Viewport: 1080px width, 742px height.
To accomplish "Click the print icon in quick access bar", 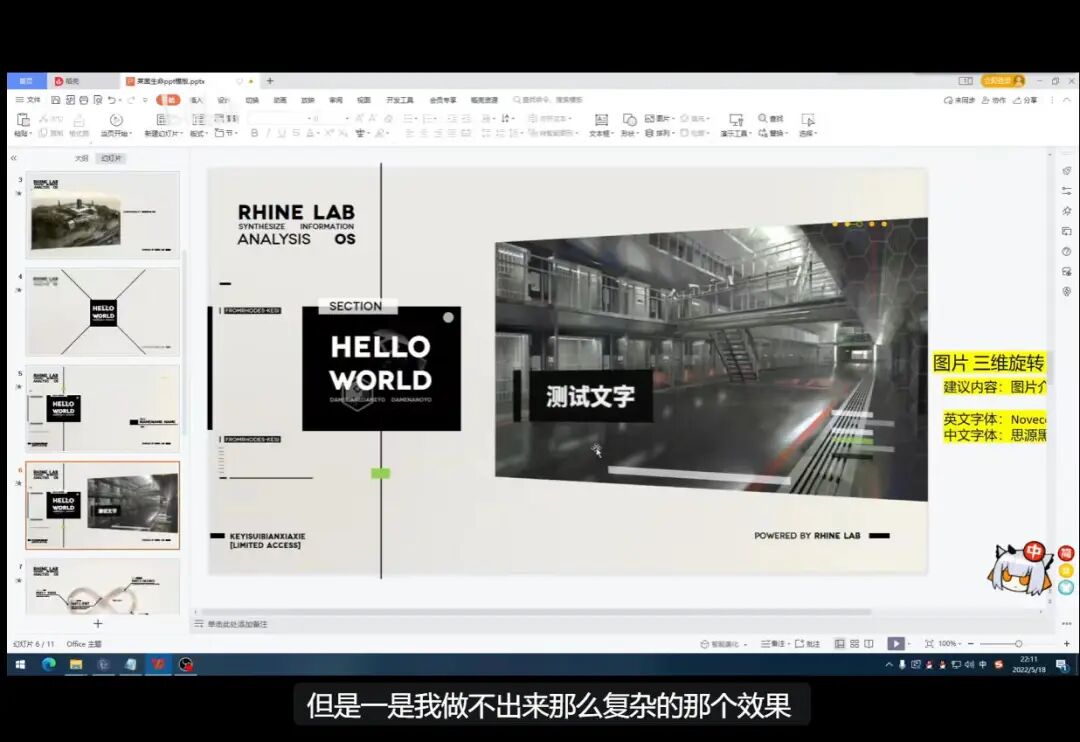I will click(84, 100).
